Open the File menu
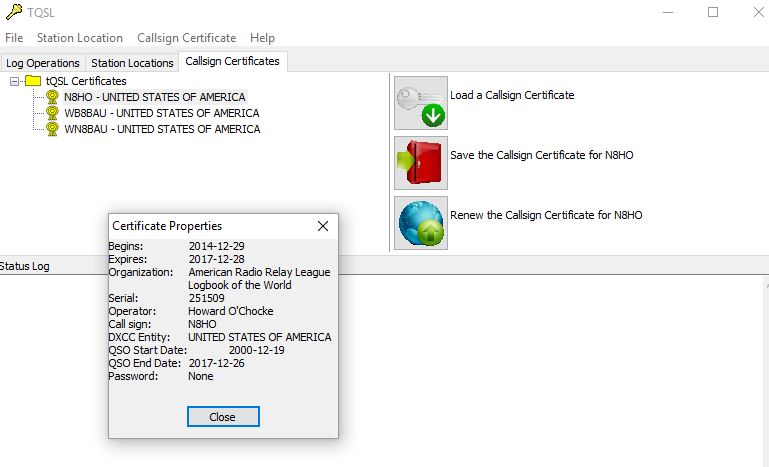The height and width of the screenshot is (467, 769). tap(14, 38)
